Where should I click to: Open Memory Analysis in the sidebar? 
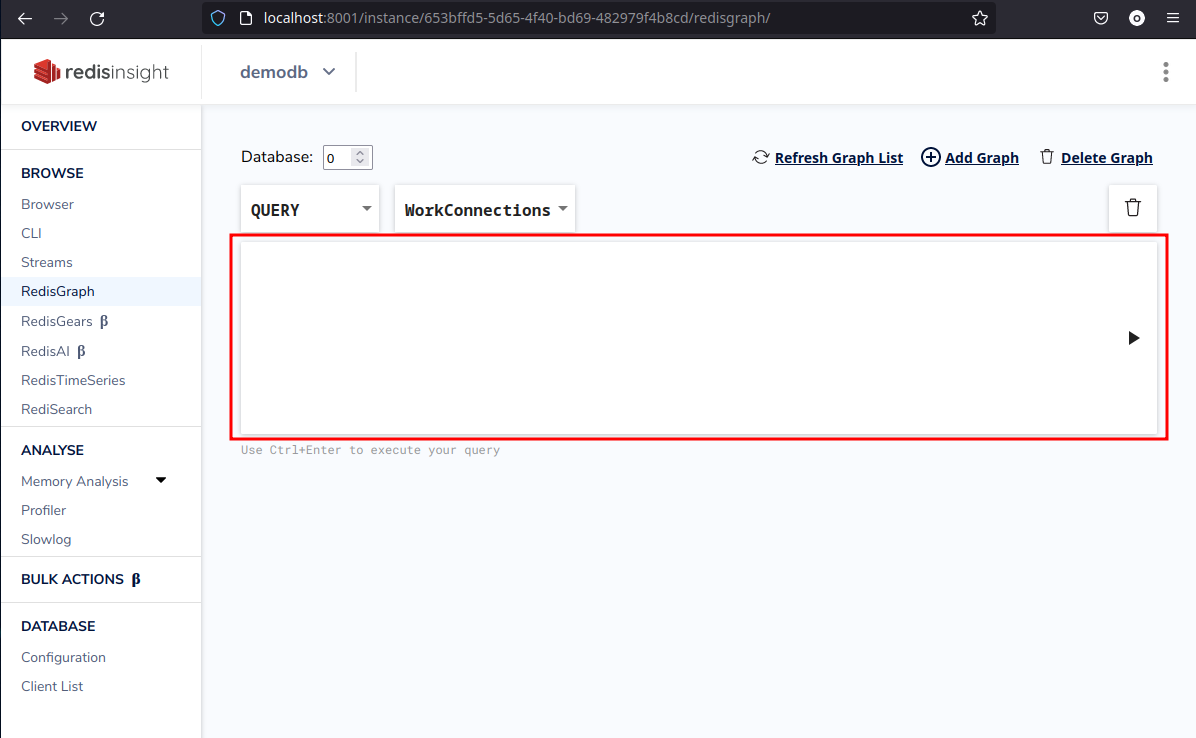(75, 481)
